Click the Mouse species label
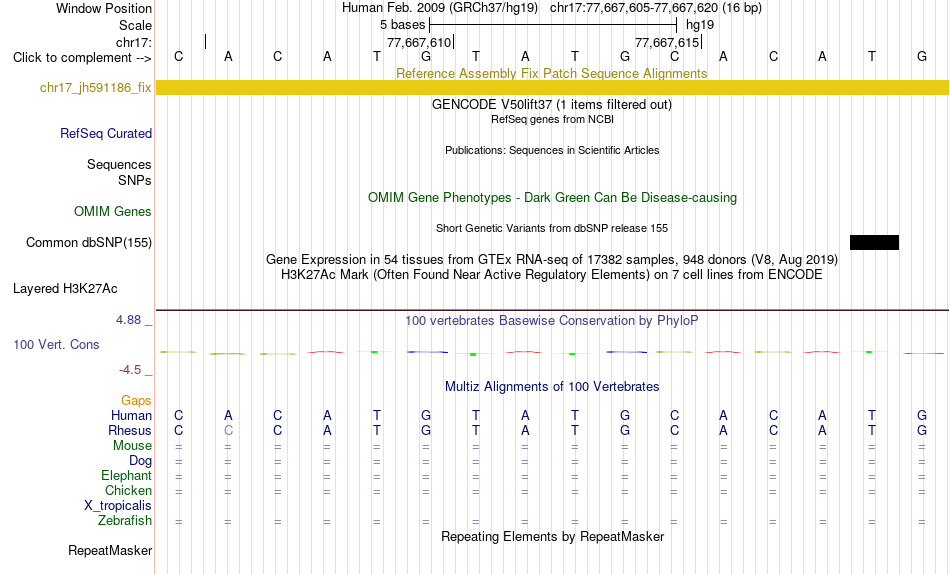This screenshot has width=950, height=574. point(132,446)
